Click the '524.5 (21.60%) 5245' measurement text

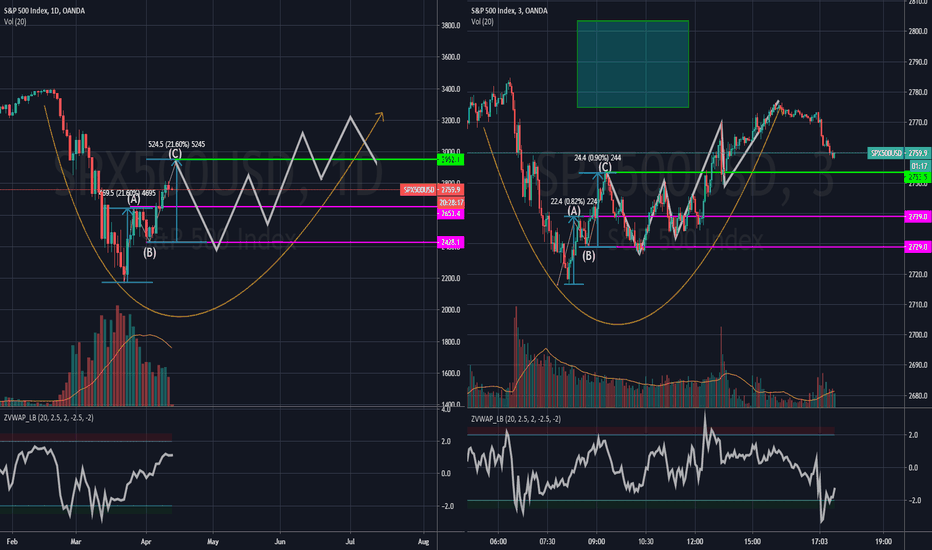click(x=177, y=144)
